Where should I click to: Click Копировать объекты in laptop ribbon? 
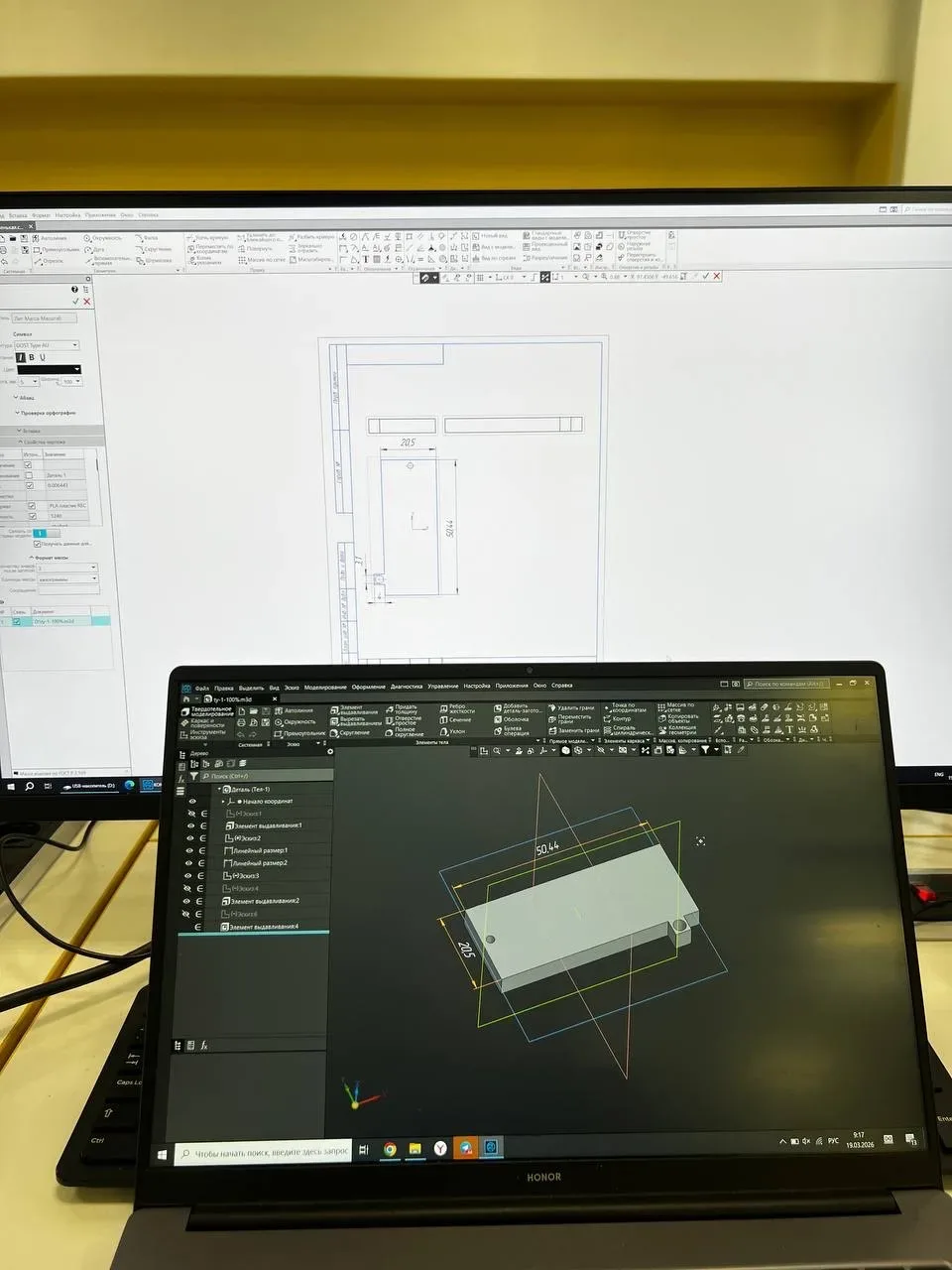tap(676, 718)
